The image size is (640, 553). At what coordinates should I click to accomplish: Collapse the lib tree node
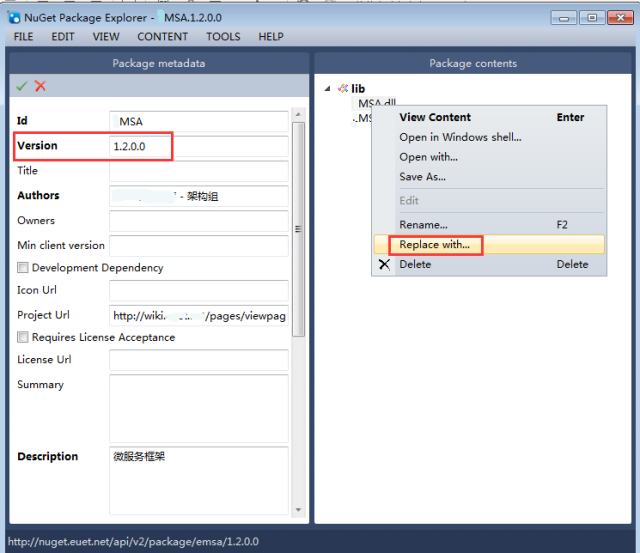coord(327,89)
